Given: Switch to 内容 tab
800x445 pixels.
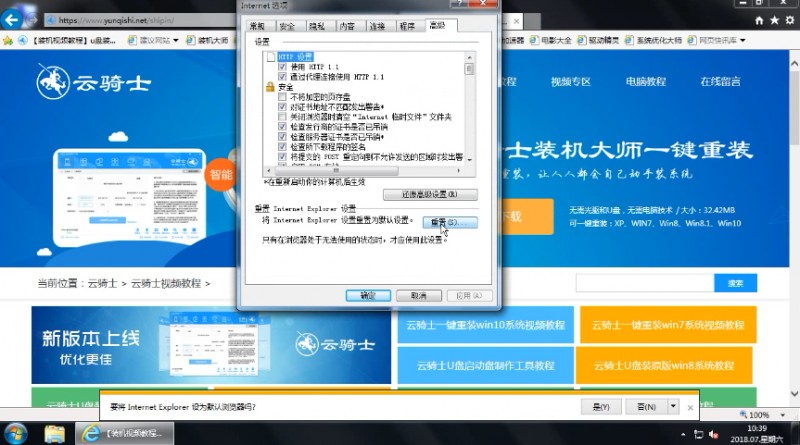Looking at the screenshot, I should point(347,26).
